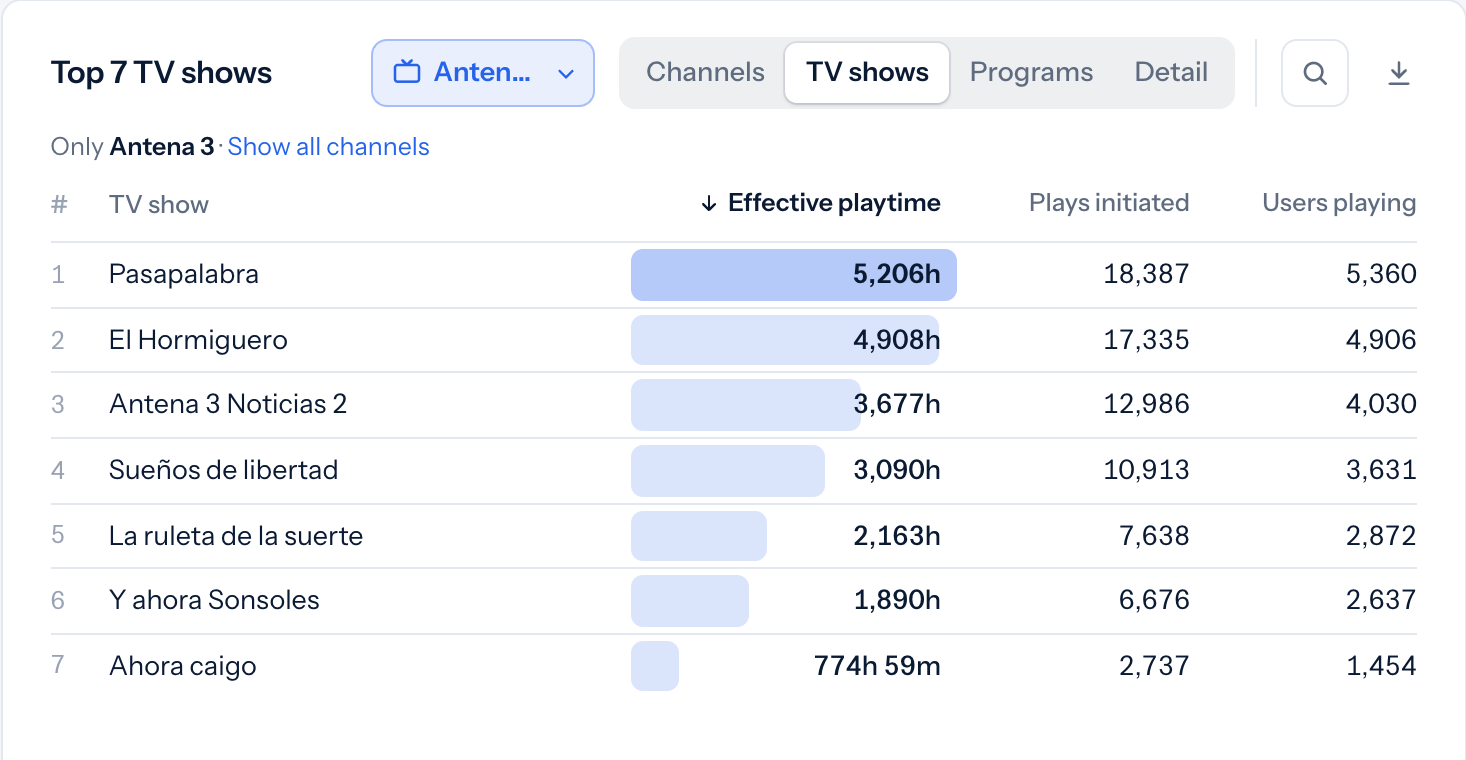Click the TV show column header
The height and width of the screenshot is (760, 1466).
159,205
